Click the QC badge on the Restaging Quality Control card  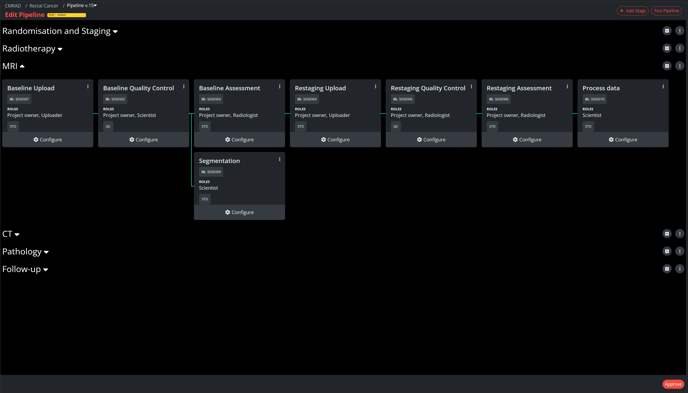pos(396,126)
